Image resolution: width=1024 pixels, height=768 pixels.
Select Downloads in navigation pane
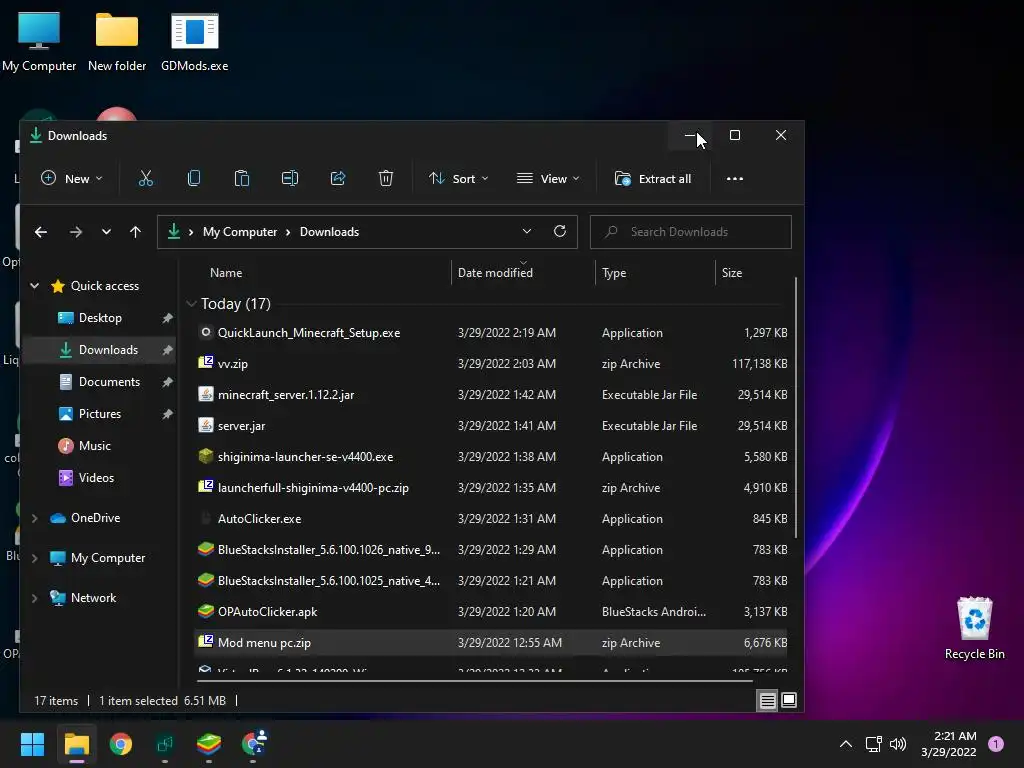click(100, 350)
